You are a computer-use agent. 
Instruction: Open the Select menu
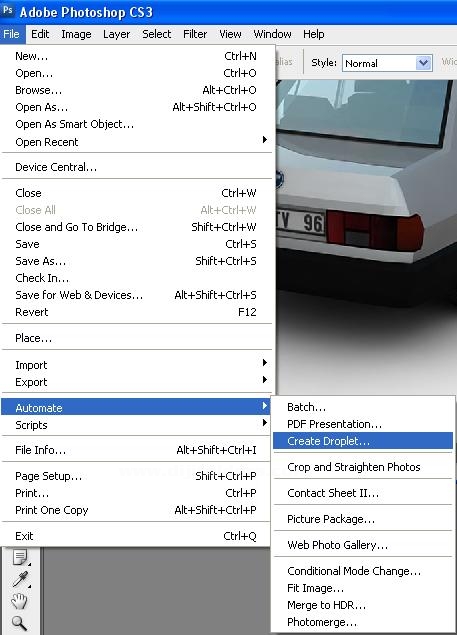pyautogui.click(x=156, y=34)
